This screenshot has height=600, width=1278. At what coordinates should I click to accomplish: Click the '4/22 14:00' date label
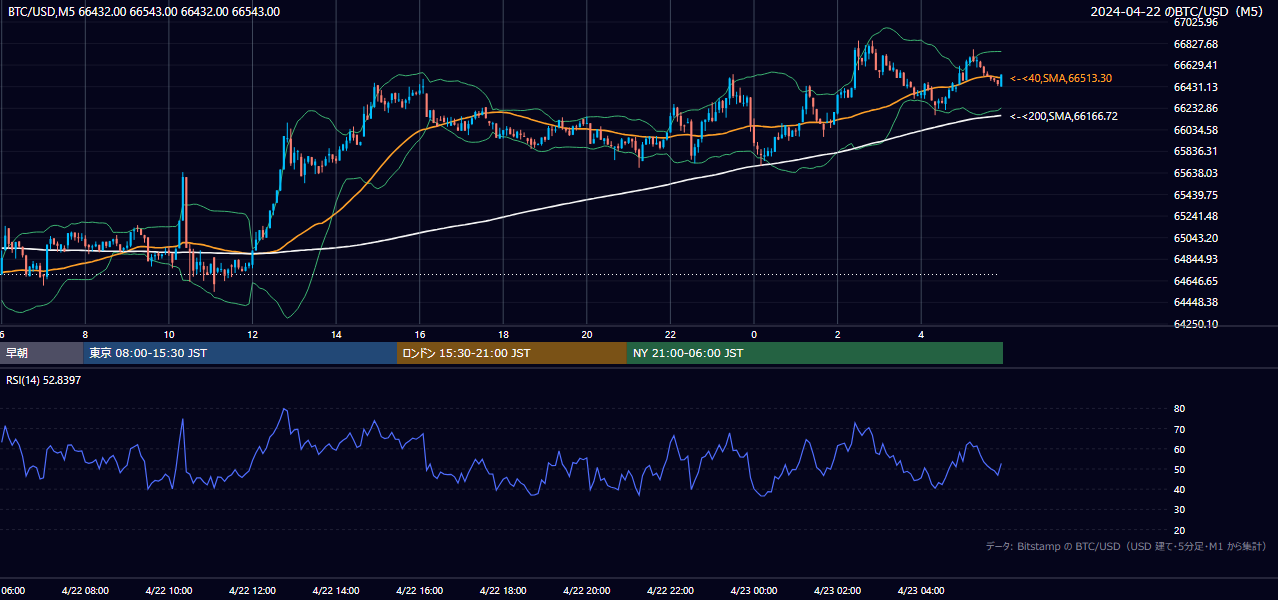(x=336, y=591)
